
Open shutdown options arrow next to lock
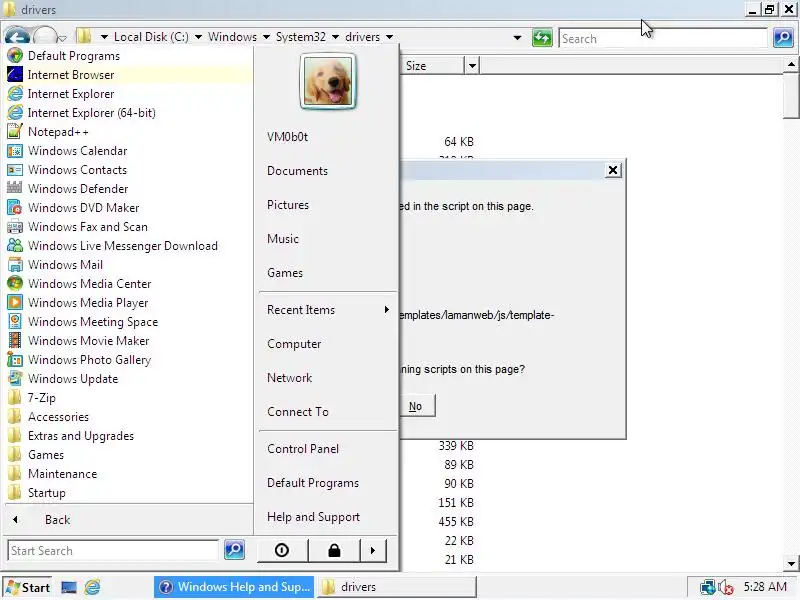pyautogui.click(x=373, y=551)
